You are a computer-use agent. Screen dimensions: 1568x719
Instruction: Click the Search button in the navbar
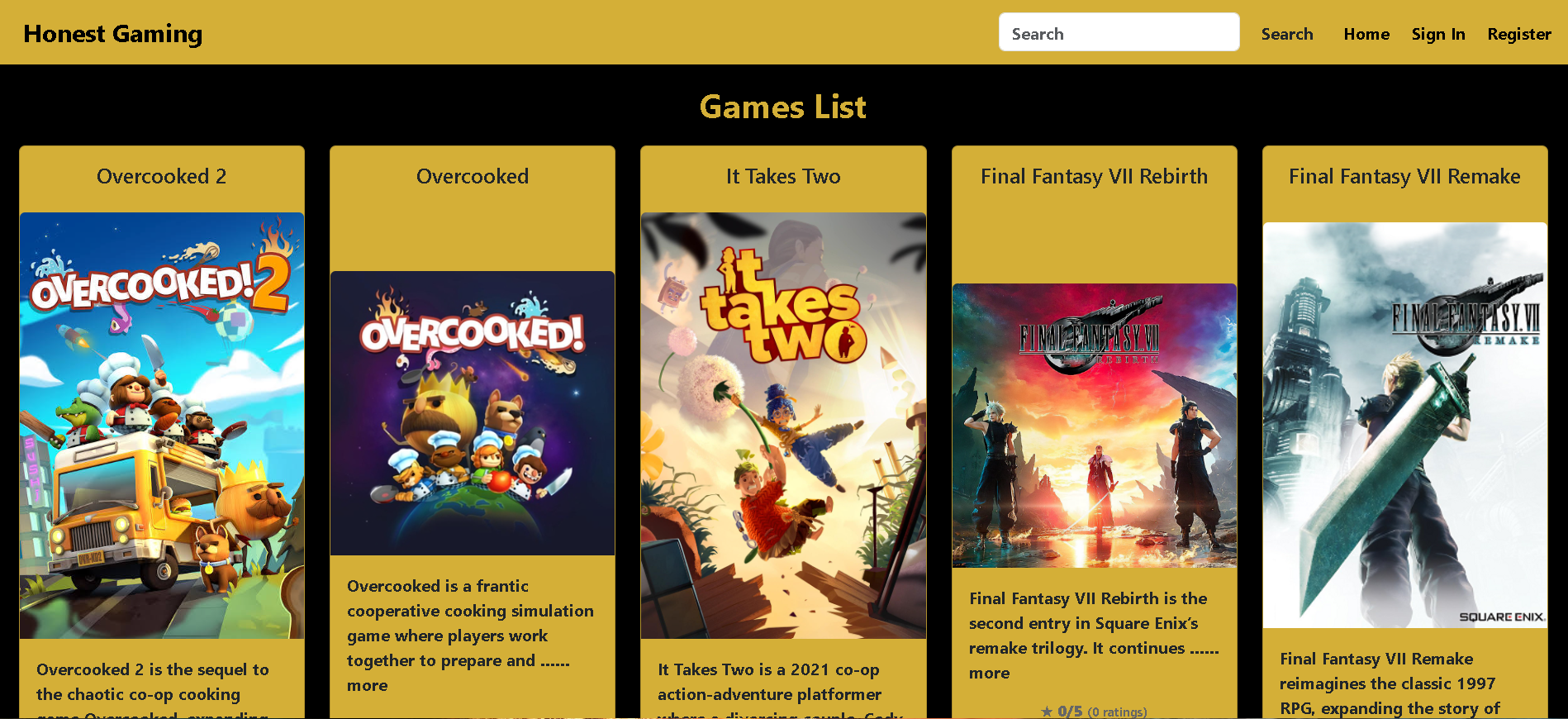(1286, 34)
